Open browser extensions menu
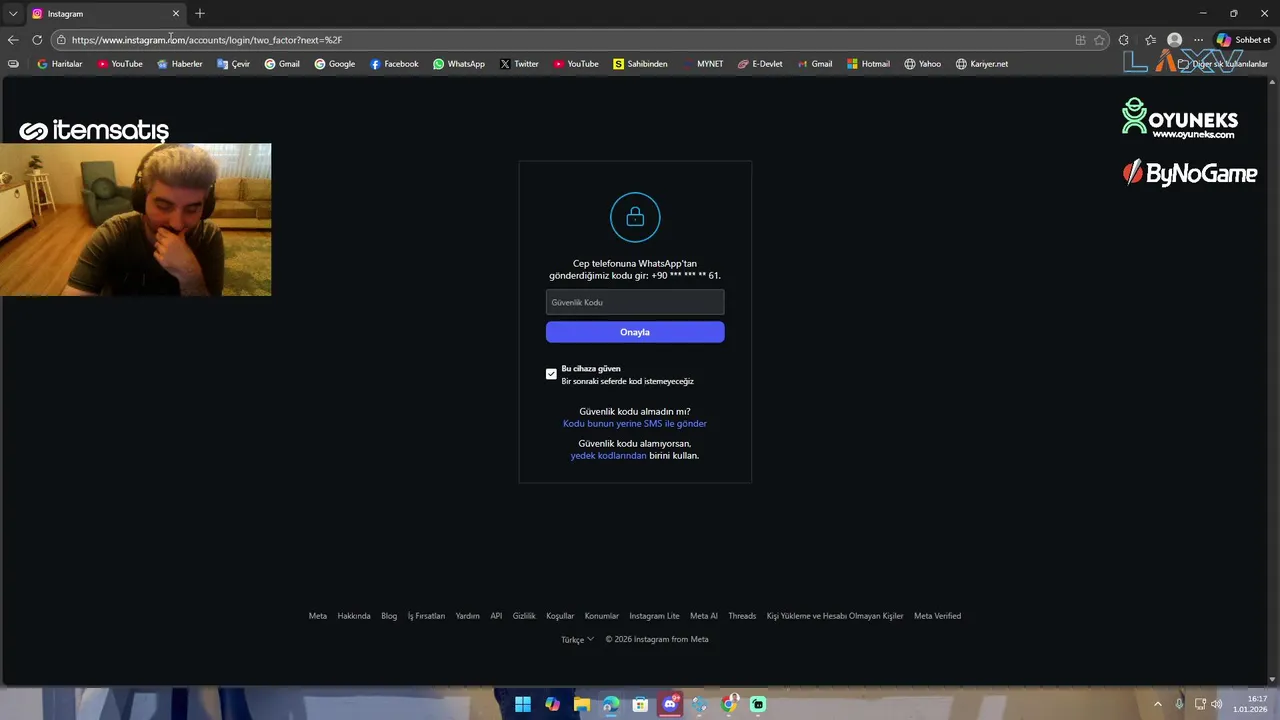 [x=1124, y=40]
